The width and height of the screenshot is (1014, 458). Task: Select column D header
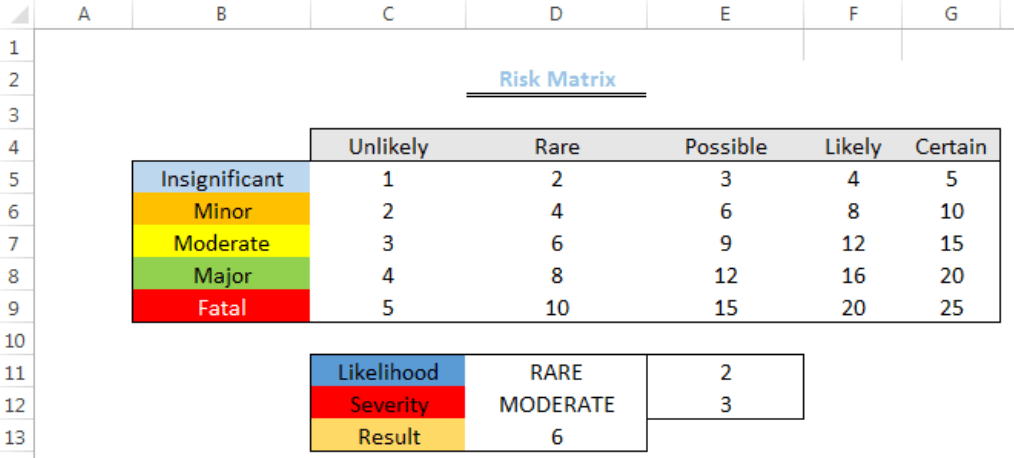click(x=556, y=14)
